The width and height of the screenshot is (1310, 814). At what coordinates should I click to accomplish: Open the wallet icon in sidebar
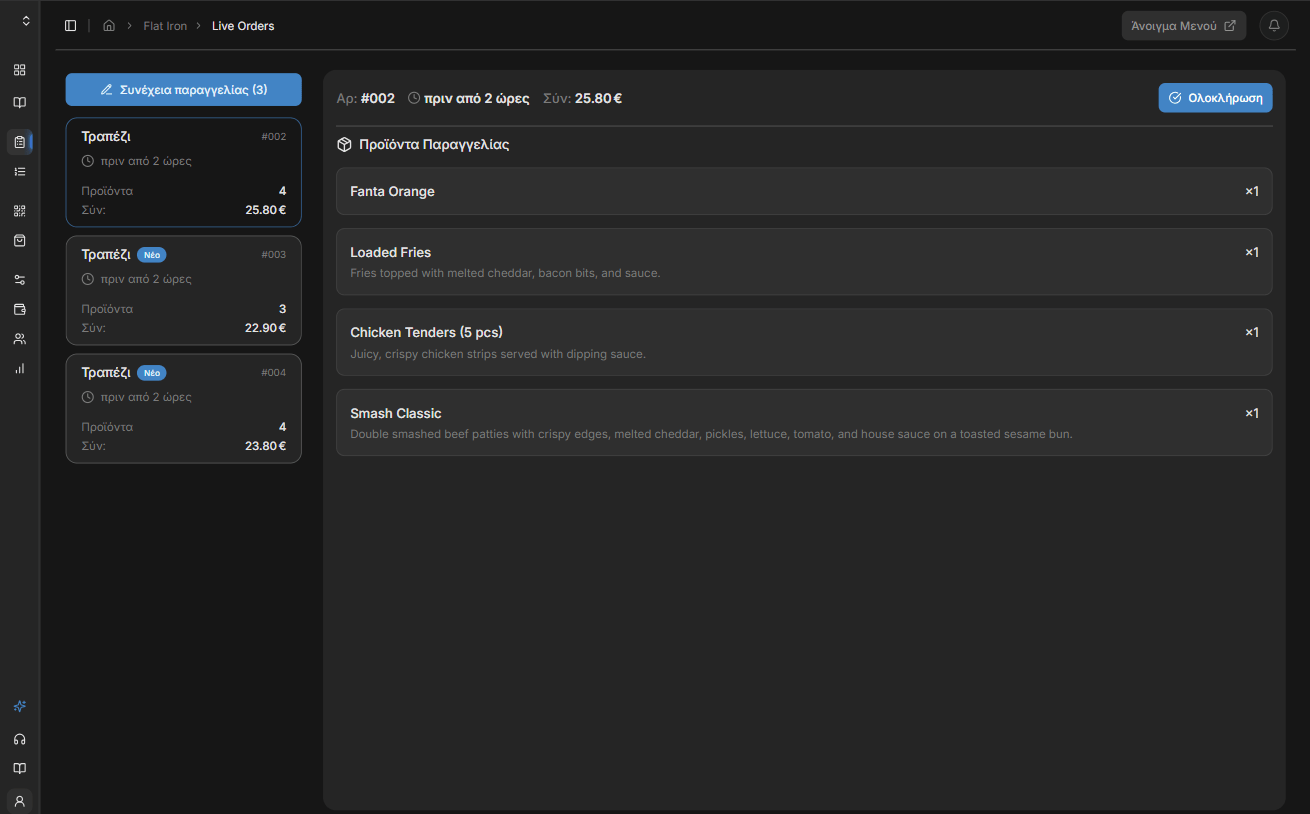click(x=19, y=309)
